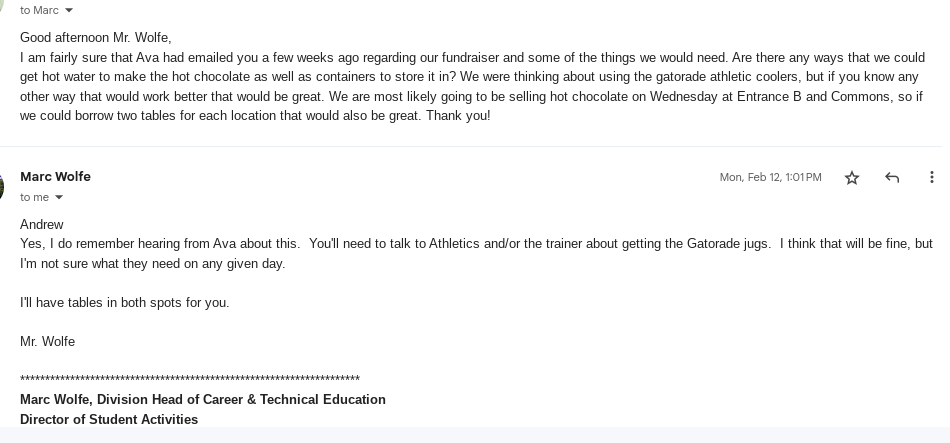Click the "Andrew" salutation in the reply
950x443 pixels.
click(x=42, y=224)
